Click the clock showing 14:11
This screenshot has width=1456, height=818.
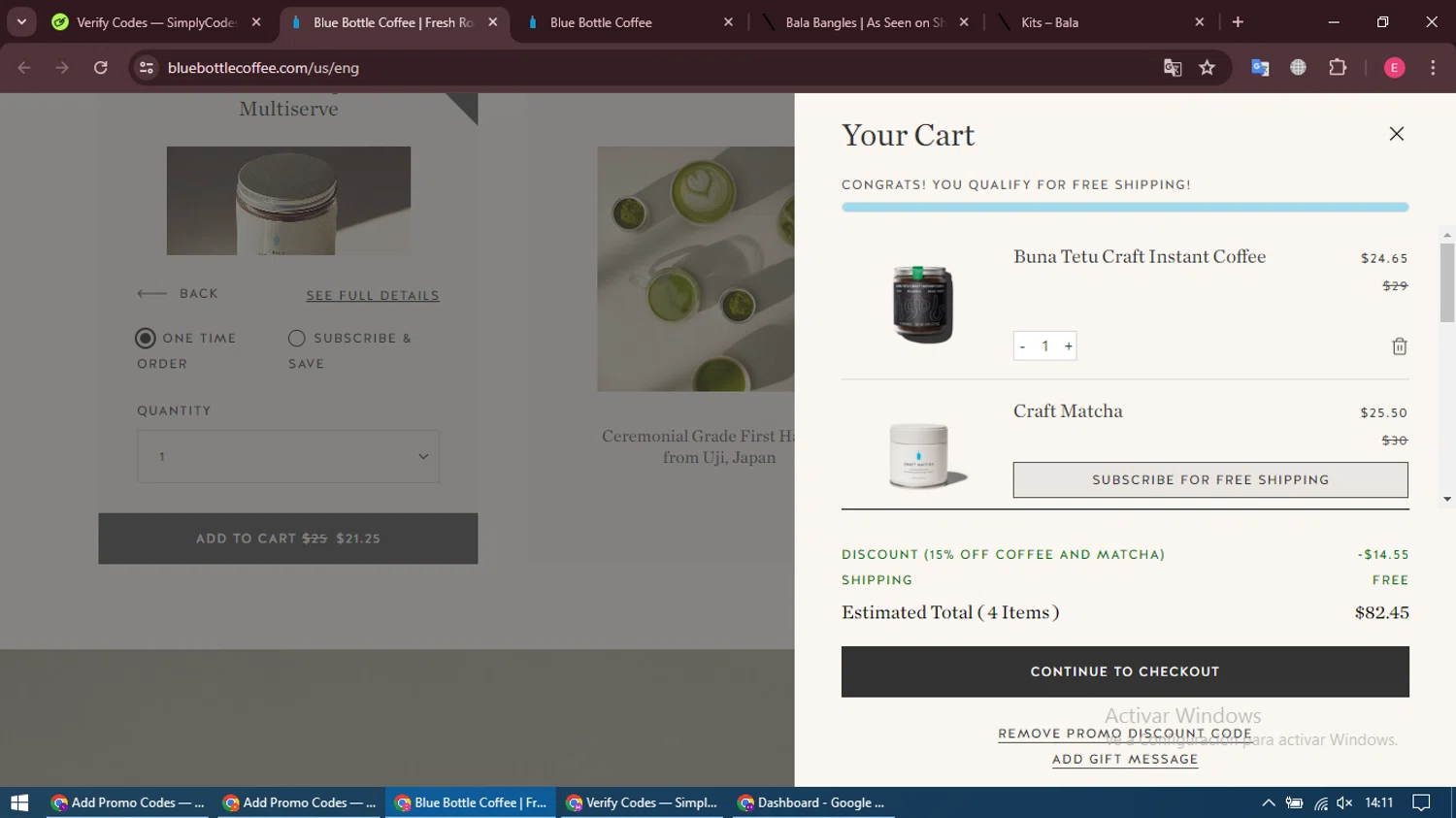(x=1378, y=802)
